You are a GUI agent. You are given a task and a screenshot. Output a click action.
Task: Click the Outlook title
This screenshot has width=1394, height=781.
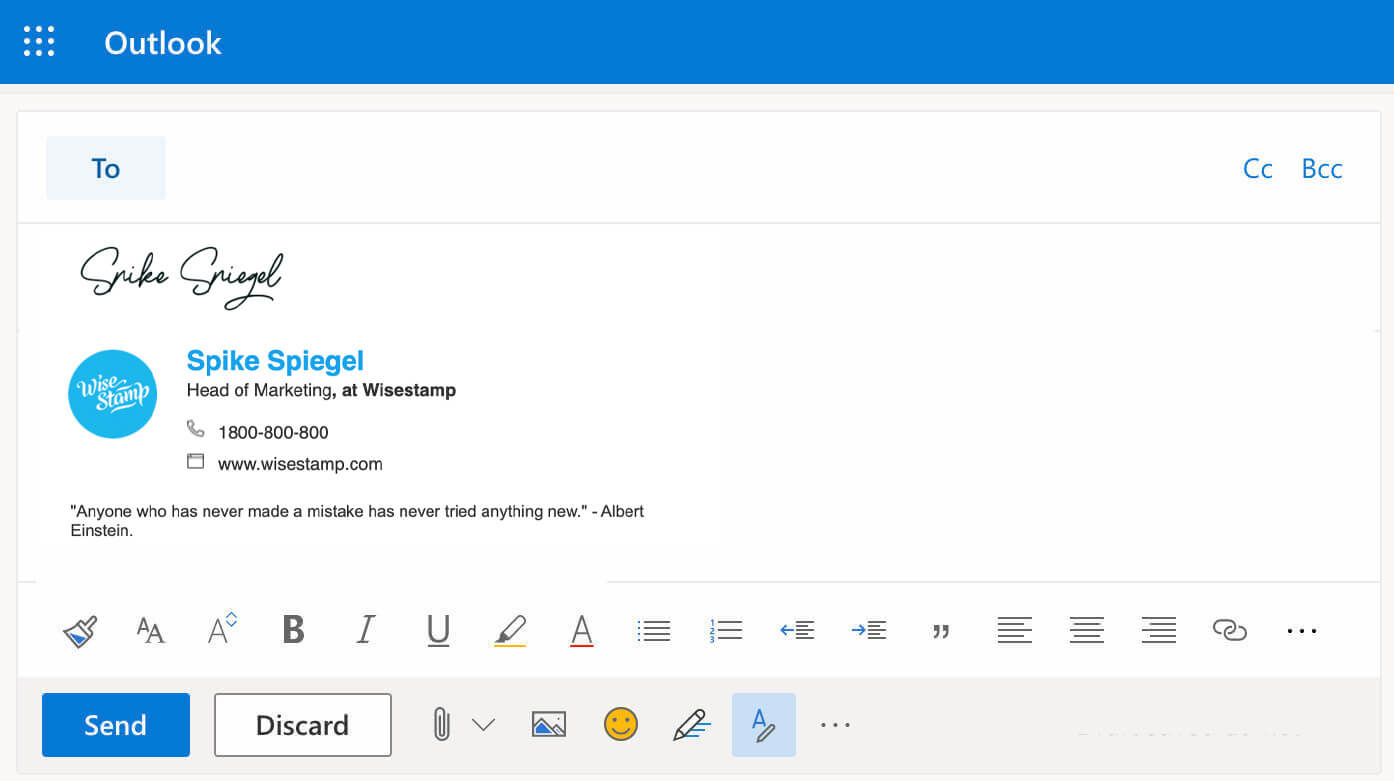pos(163,43)
